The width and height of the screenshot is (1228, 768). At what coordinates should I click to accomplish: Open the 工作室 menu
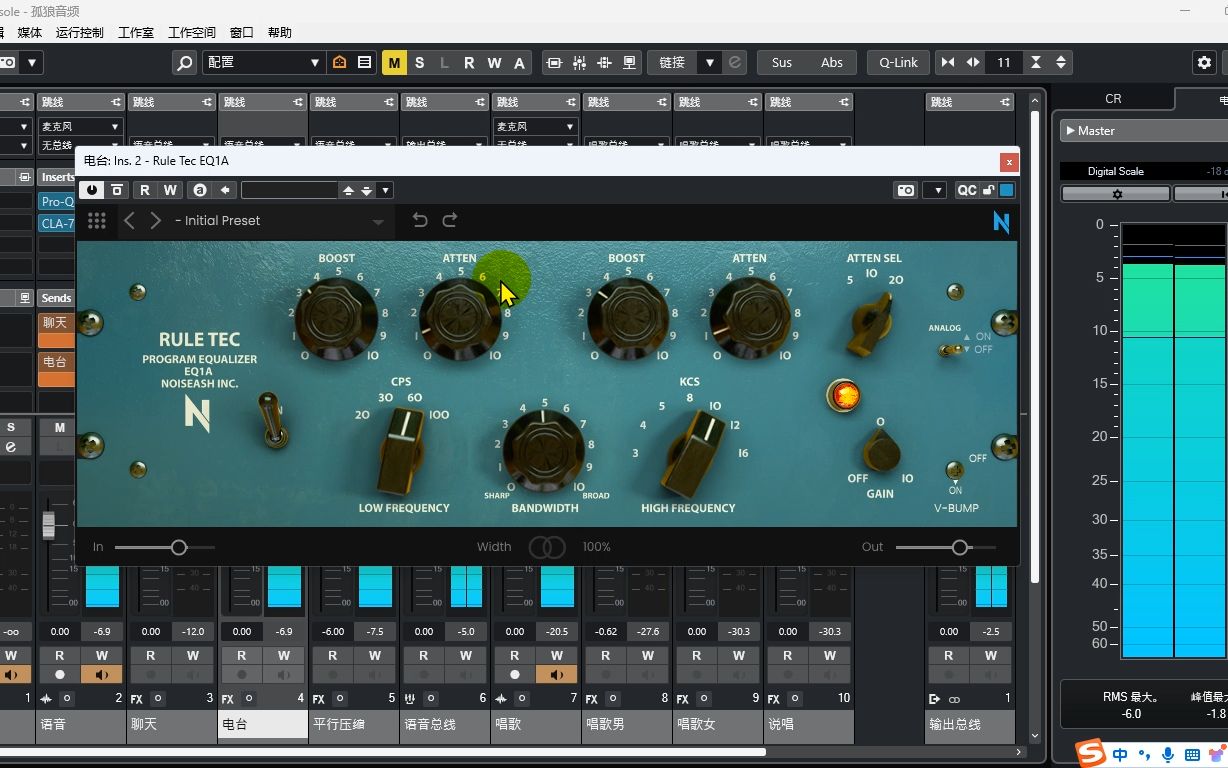coord(136,33)
